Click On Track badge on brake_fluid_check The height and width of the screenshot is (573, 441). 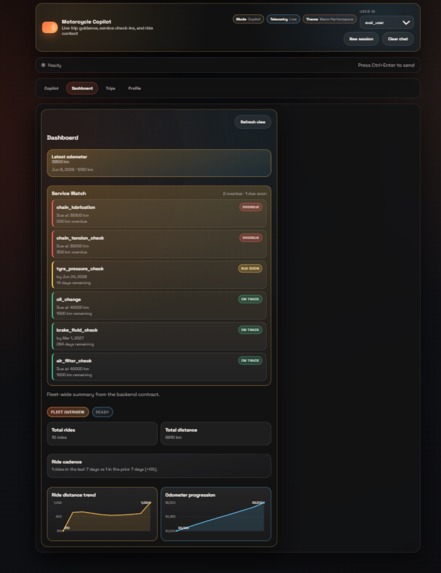250,330
